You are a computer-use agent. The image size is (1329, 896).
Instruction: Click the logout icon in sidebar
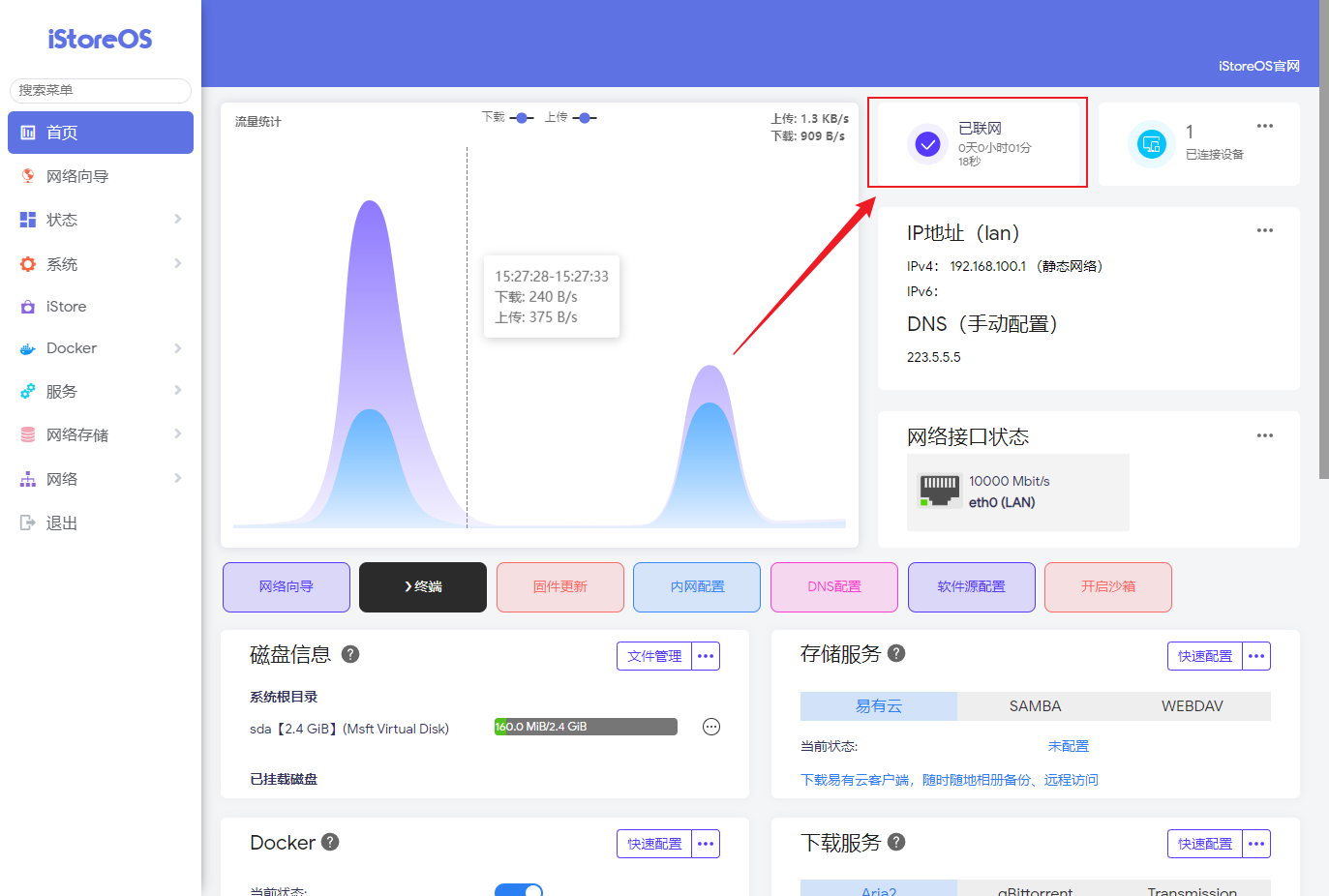pyautogui.click(x=28, y=523)
